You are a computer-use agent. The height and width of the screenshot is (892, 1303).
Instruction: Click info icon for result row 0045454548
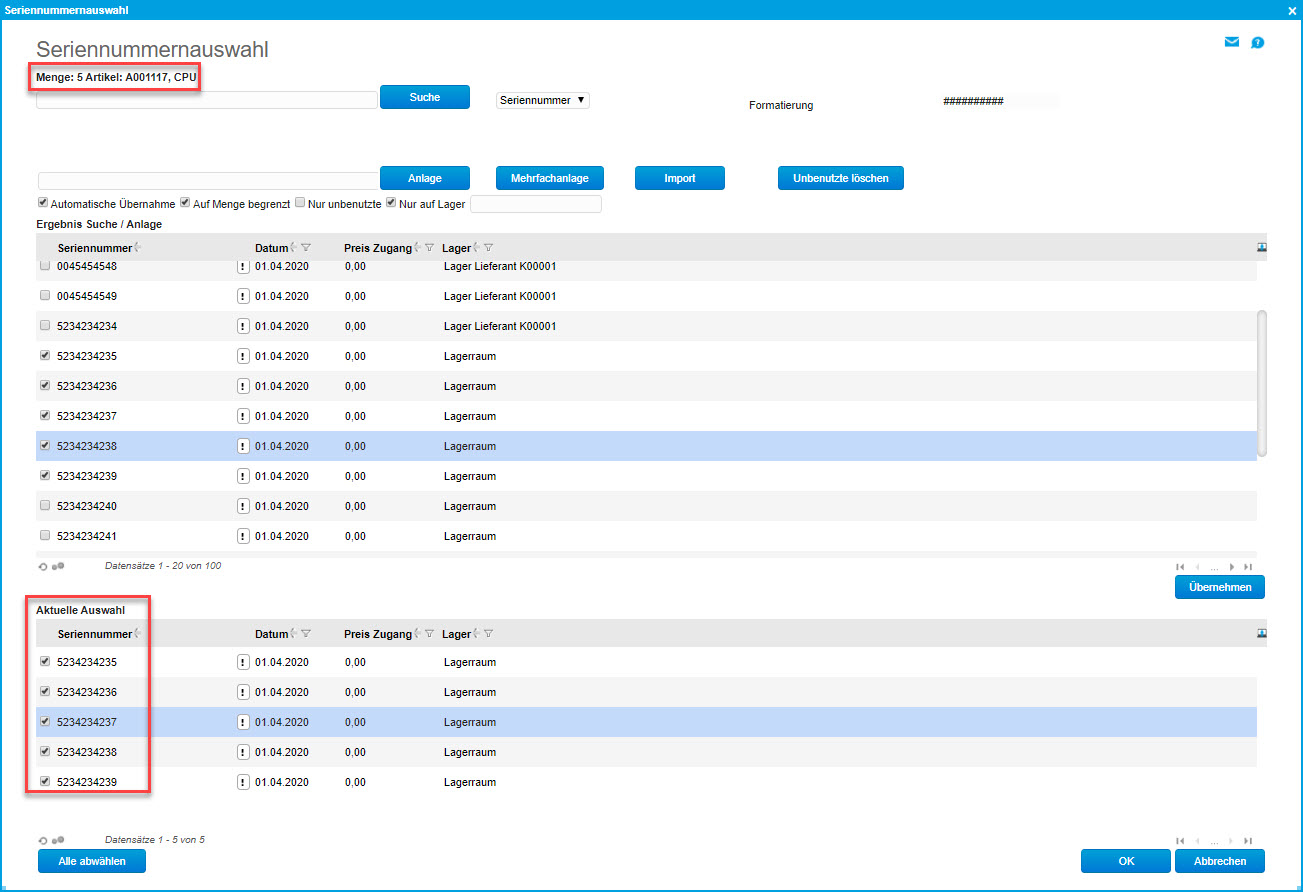coord(243,267)
